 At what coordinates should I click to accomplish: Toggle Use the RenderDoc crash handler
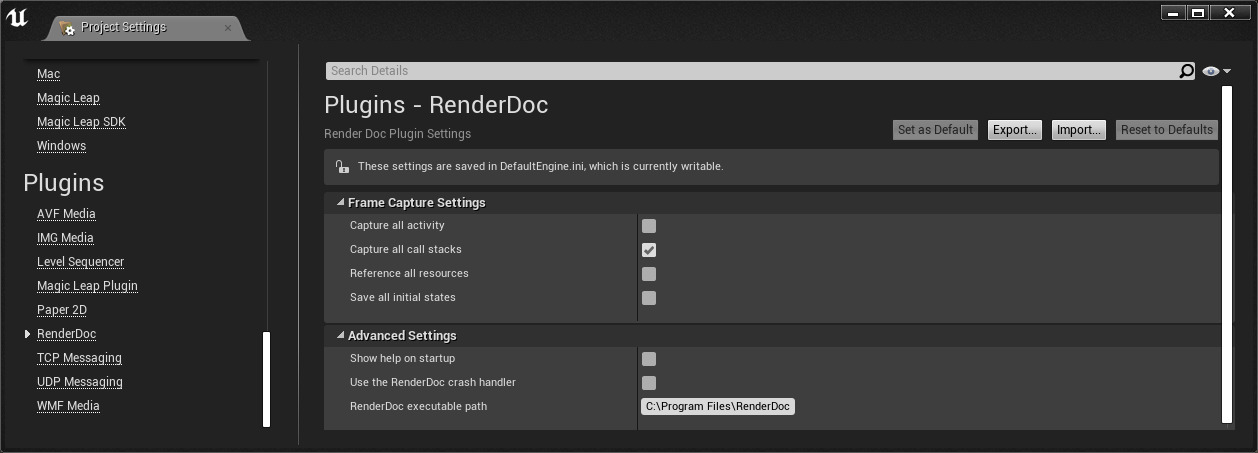tap(649, 383)
